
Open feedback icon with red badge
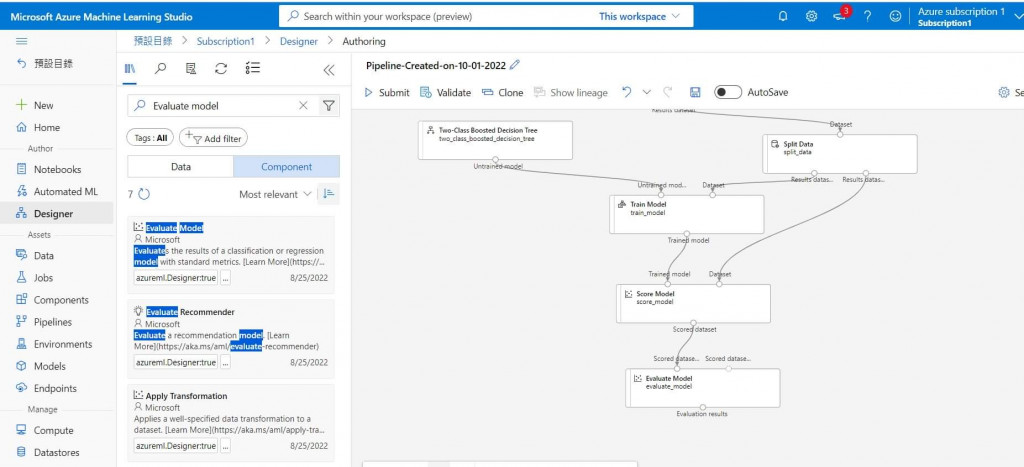(x=840, y=16)
